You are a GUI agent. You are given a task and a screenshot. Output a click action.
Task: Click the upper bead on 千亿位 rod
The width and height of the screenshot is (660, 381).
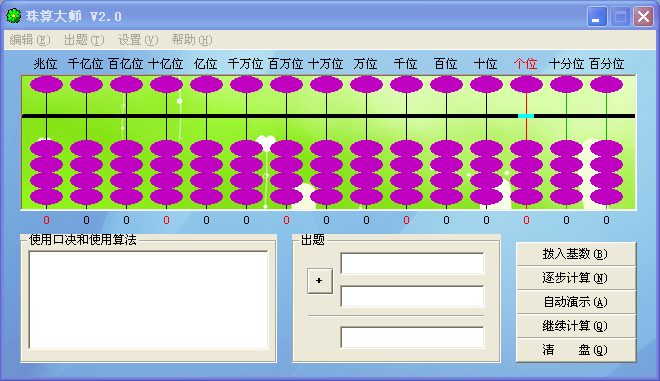click(x=86, y=84)
